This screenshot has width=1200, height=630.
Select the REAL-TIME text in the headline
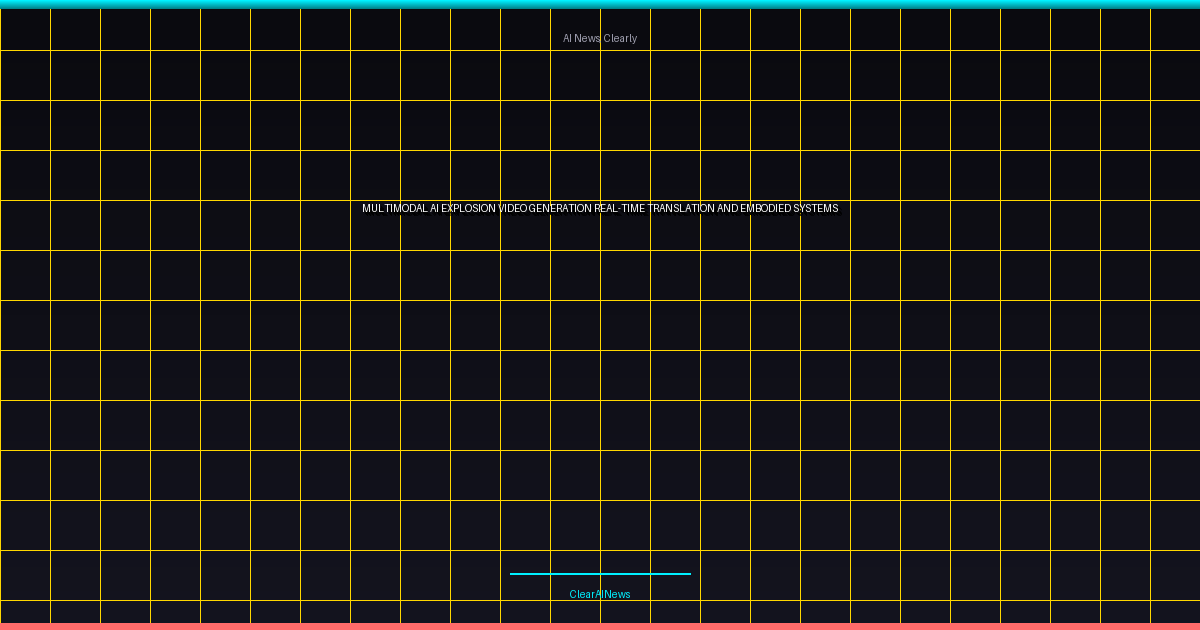(x=620, y=209)
